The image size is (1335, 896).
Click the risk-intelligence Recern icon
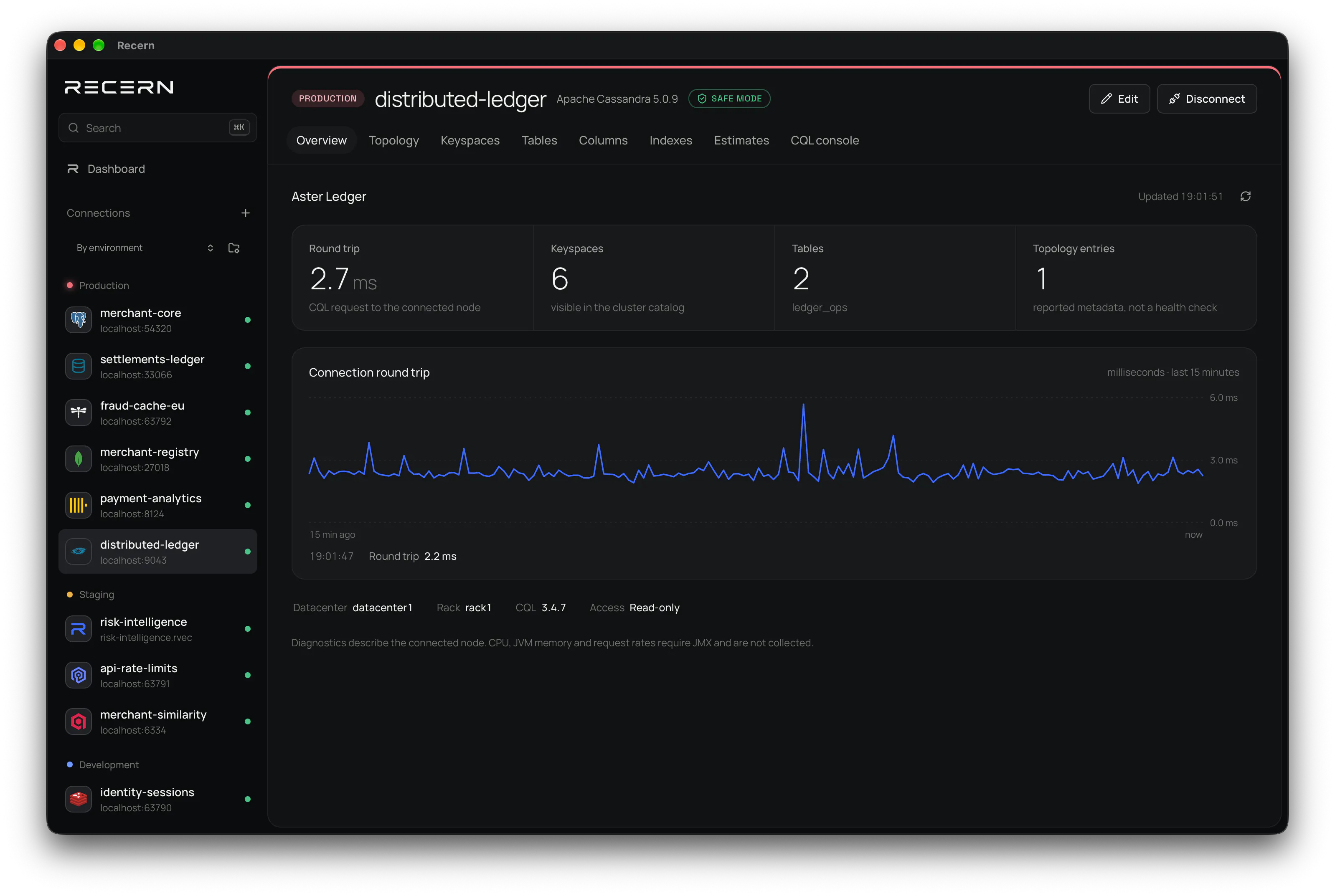[x=79, y=628]
